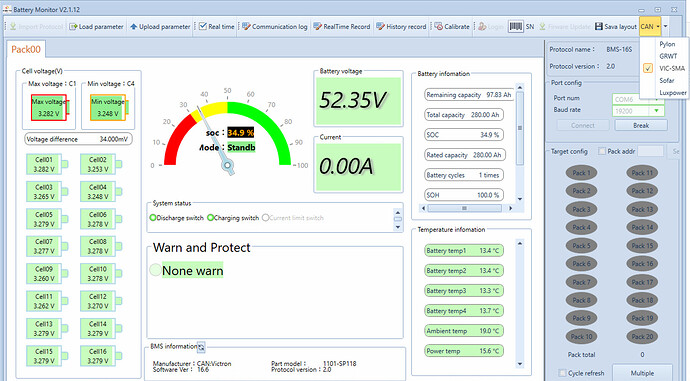This screenshot has height=381, width=690.
Task: Click the Firmware Update toolbar icon
Action: click(x=543, y=26)
